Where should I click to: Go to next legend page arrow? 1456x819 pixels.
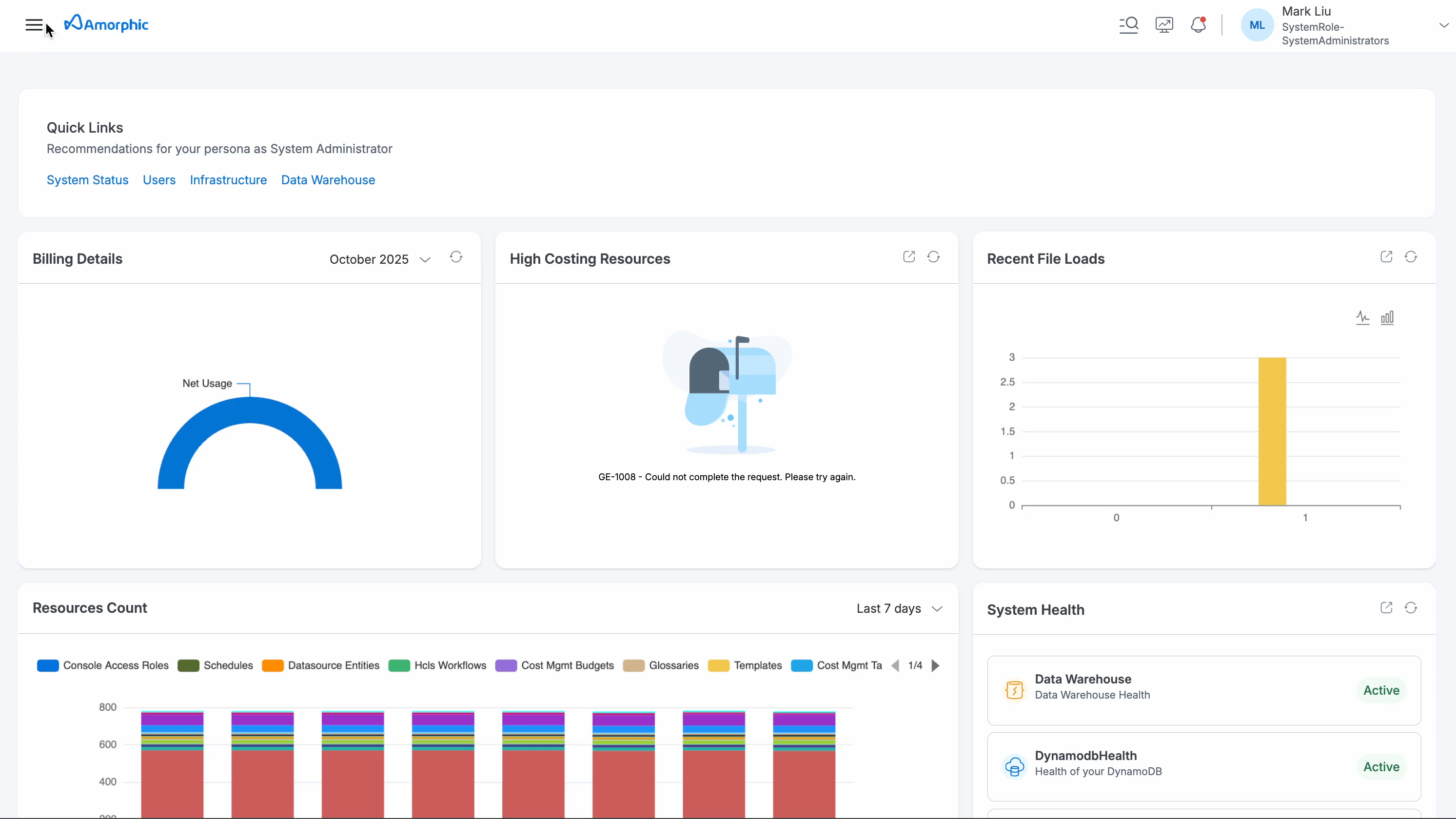pyautogui.click(x=935, y=666)
